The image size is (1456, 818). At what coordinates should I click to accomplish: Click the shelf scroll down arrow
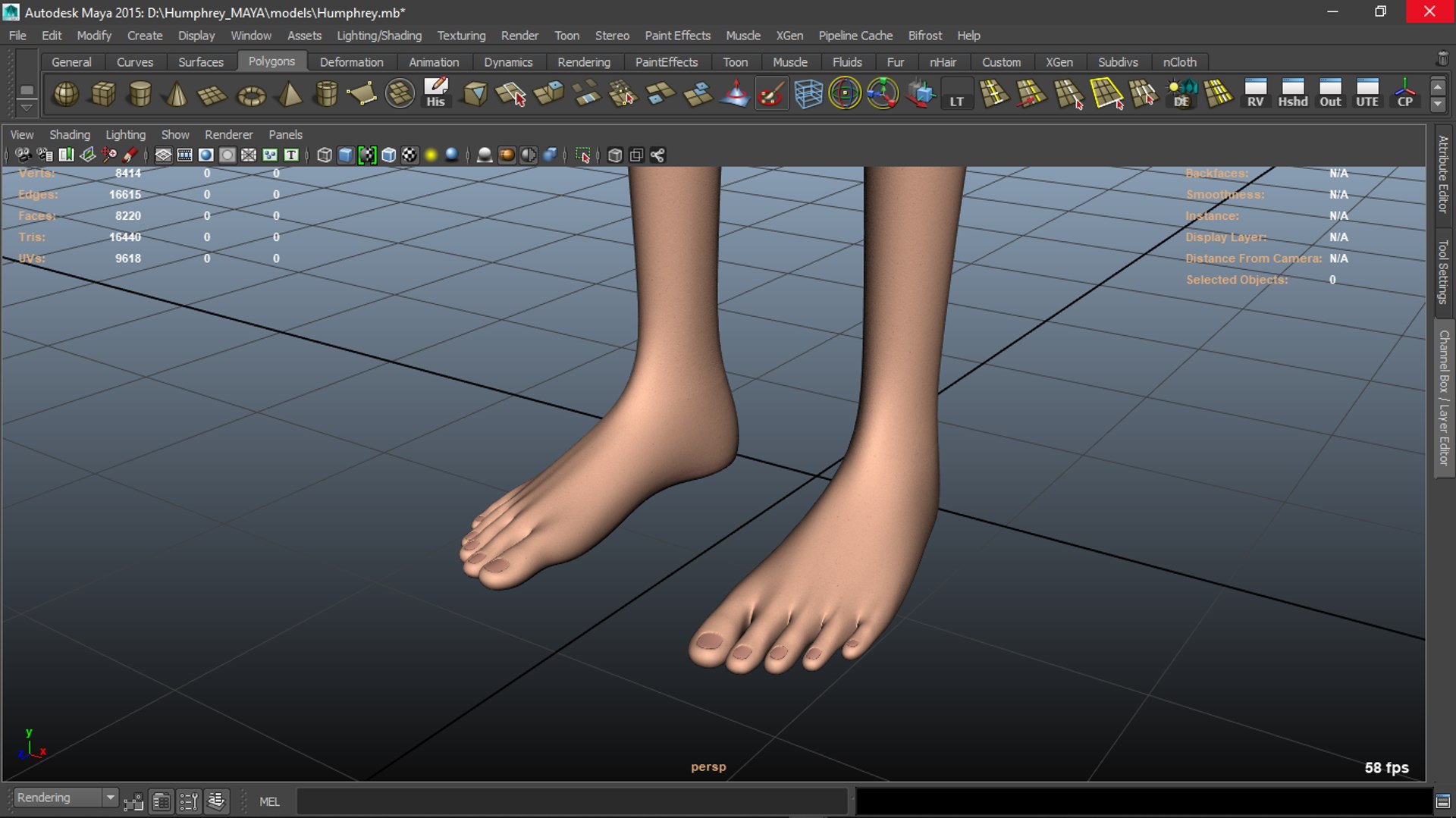tap(1437, 104)
